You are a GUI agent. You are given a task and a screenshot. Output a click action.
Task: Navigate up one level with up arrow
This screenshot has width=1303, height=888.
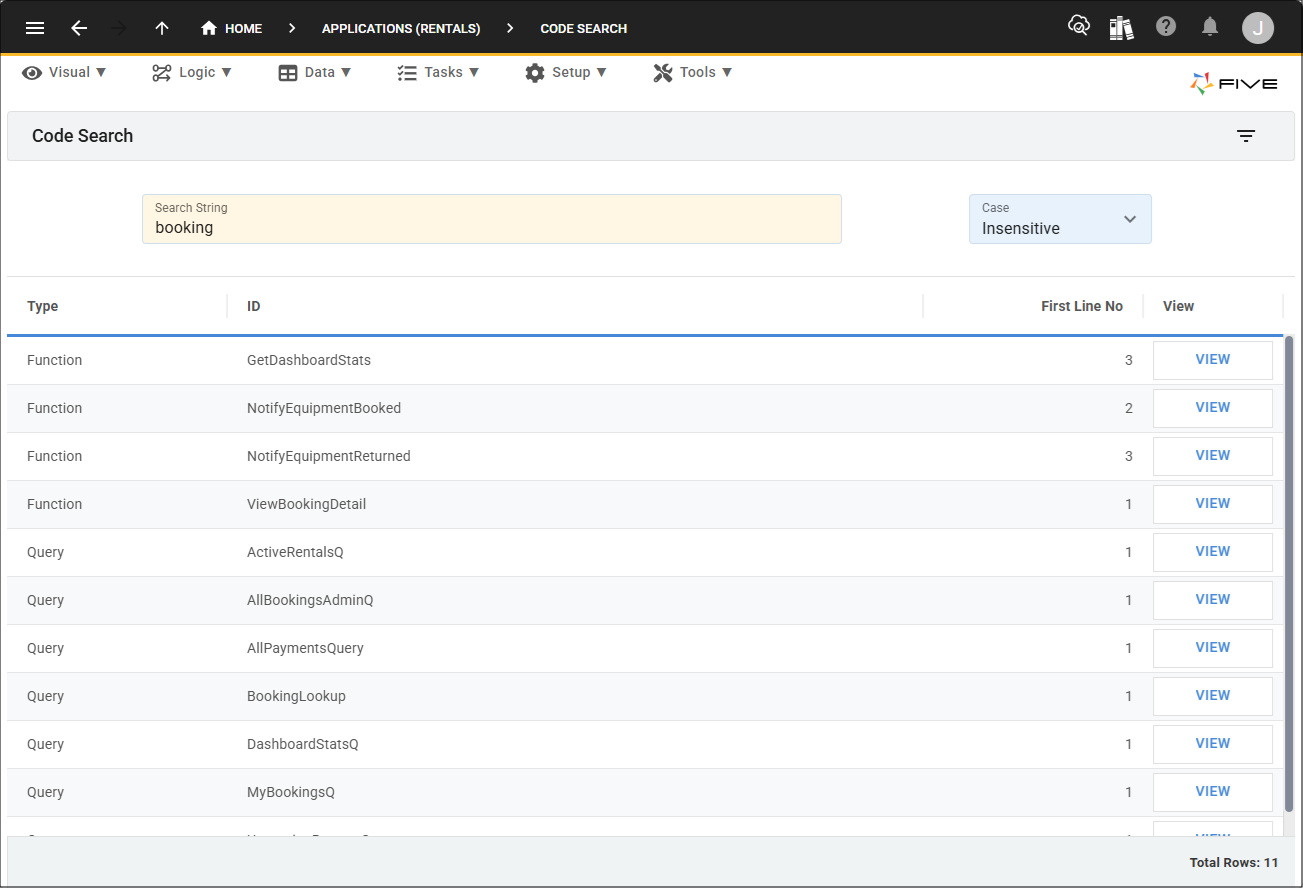tap(162, 28)
